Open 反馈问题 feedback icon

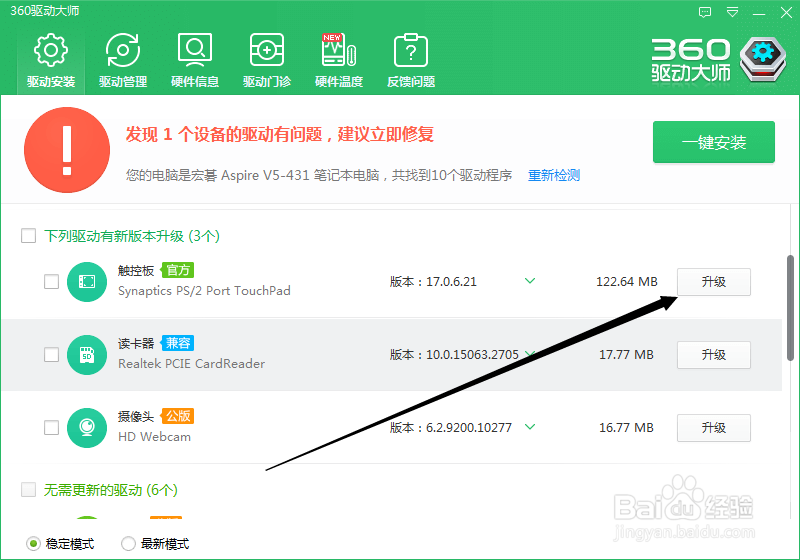(411, 60)
